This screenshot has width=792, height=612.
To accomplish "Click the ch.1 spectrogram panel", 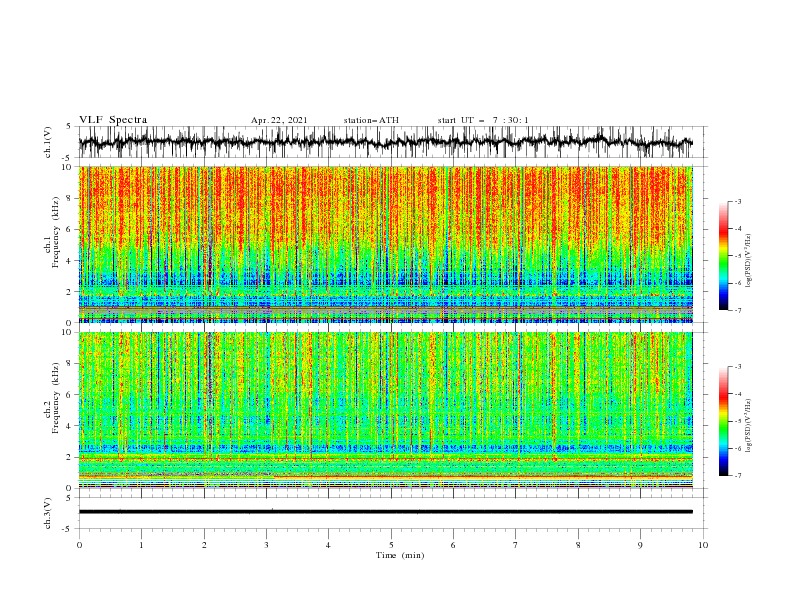I will pyautogui.click(x=386, y=244).
